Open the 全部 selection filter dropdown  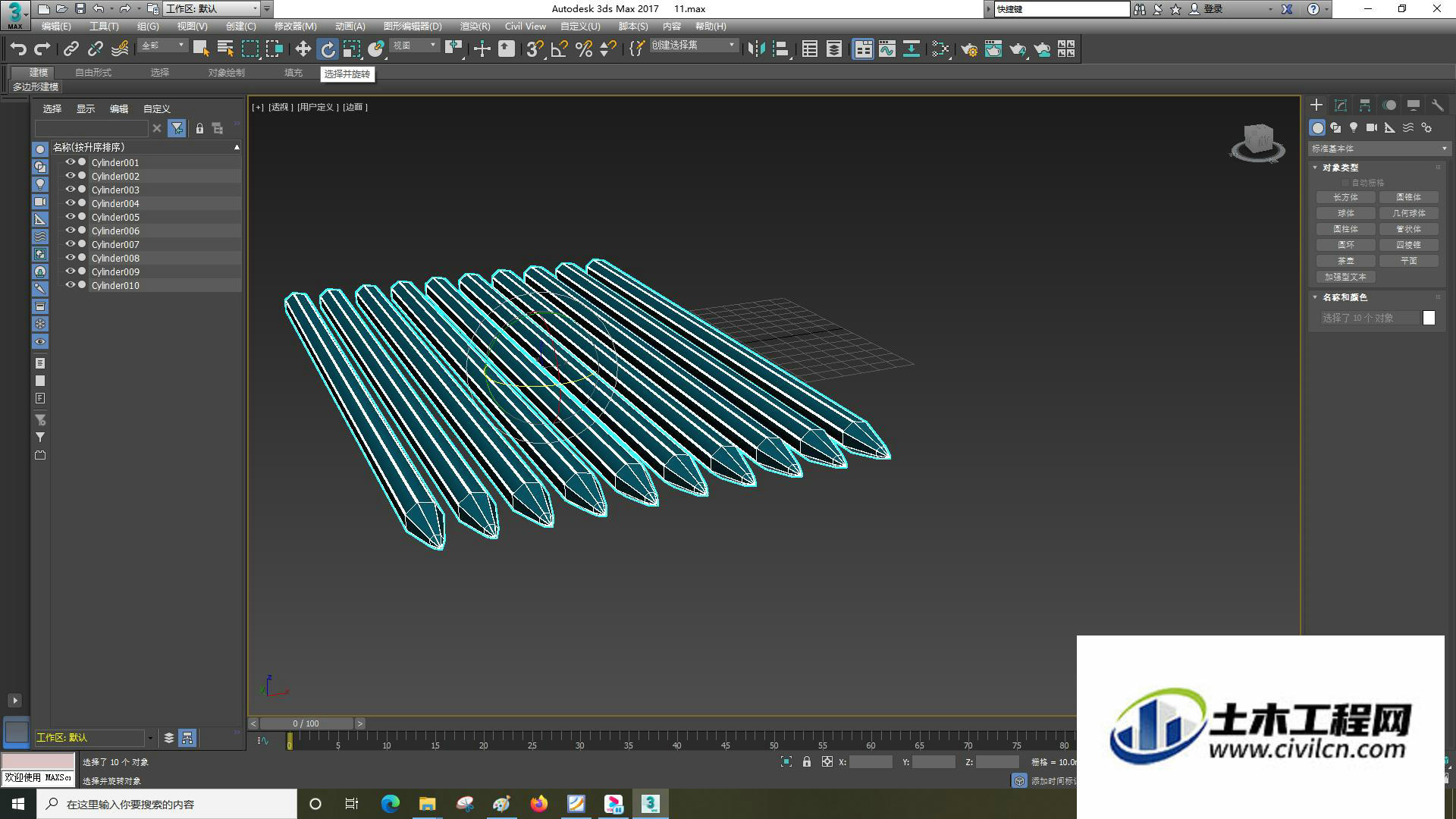tap(162, 45)
